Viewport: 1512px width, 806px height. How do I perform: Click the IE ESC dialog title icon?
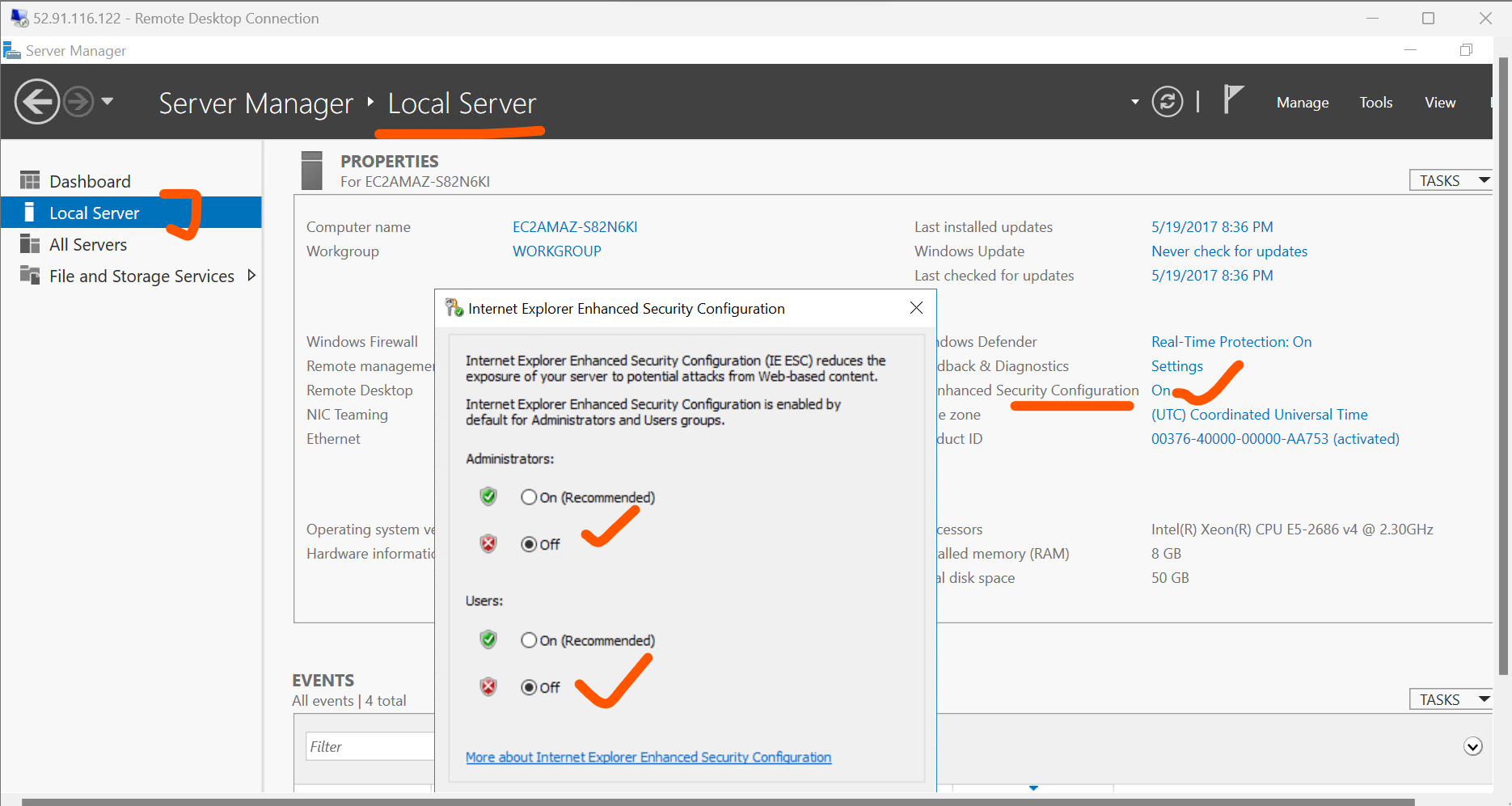point(454,307)
